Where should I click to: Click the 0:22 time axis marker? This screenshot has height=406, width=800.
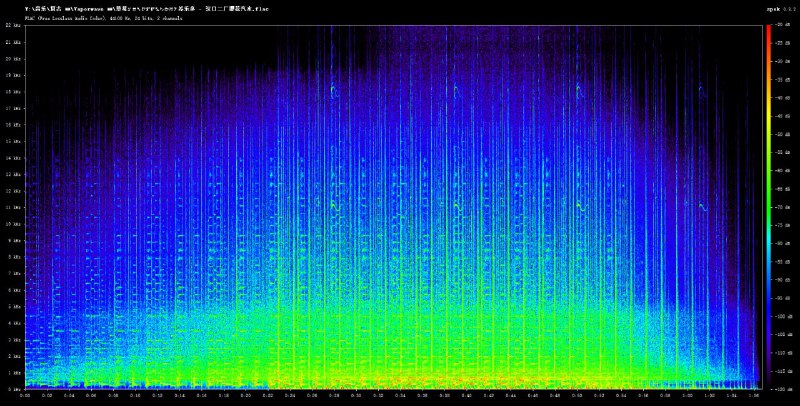(x=267, y=395)
